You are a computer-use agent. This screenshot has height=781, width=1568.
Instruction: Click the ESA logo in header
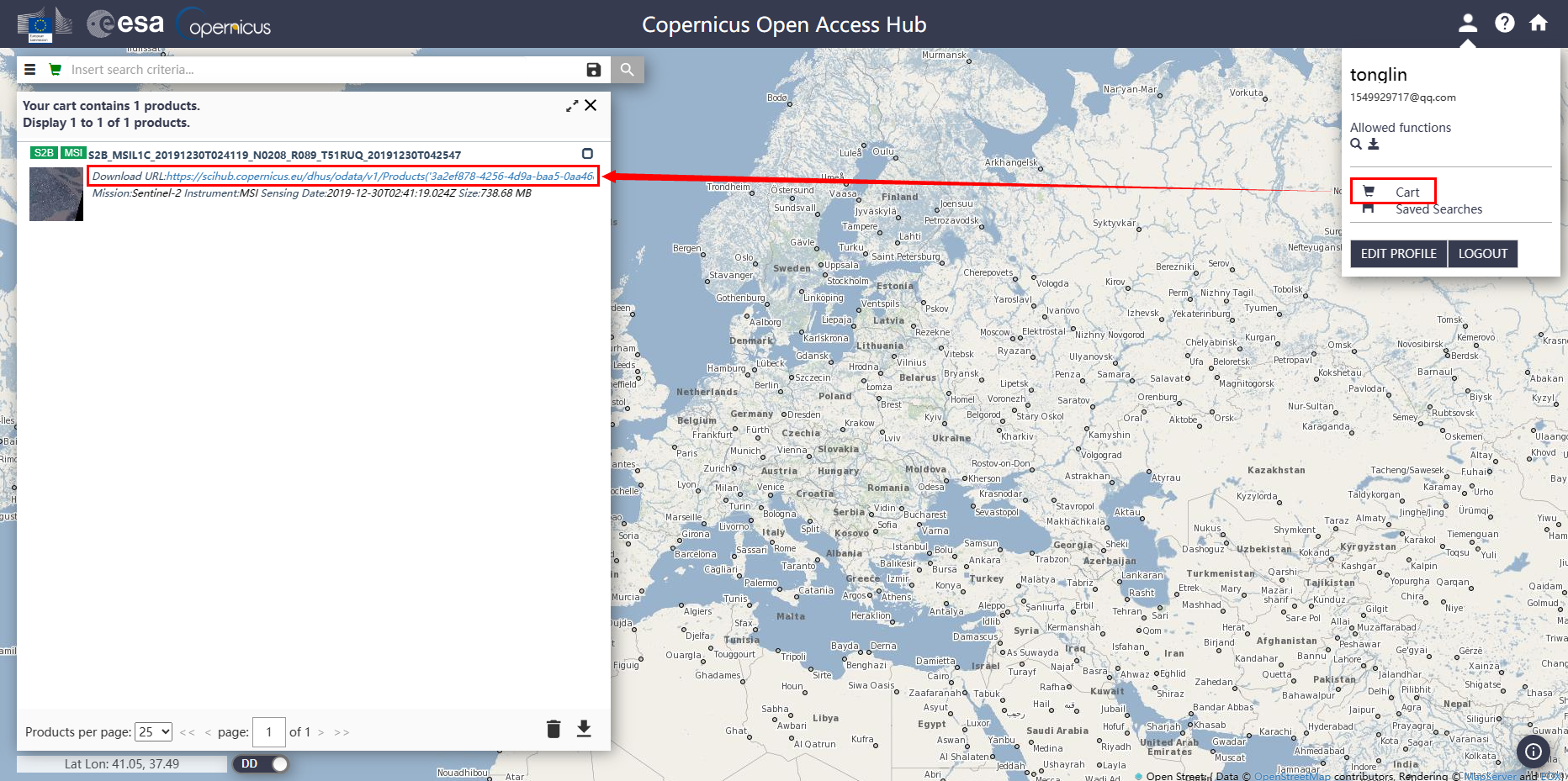[125, 24]
